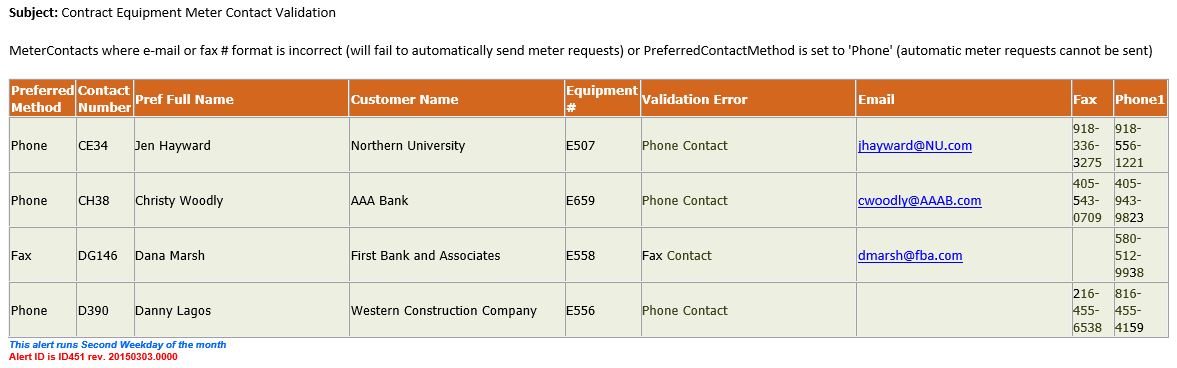Select the Phone1 column header
Viewport: 1177px width, 368px height.
tap(1140, 99)
